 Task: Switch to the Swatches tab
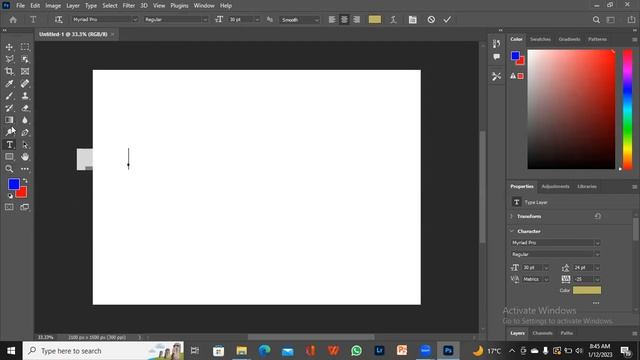pos(540,39)
